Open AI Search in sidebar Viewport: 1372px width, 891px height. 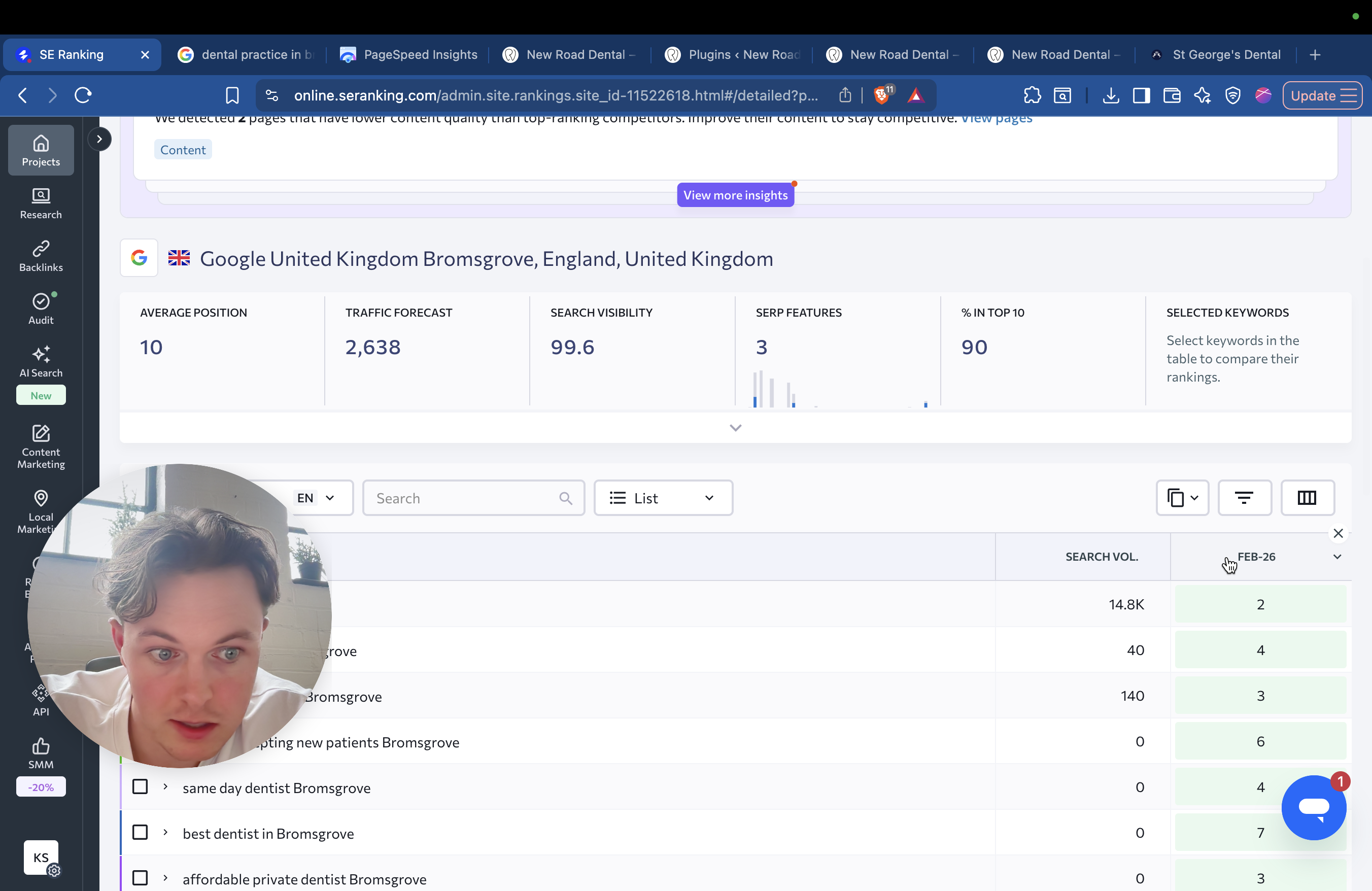[41, 361]
